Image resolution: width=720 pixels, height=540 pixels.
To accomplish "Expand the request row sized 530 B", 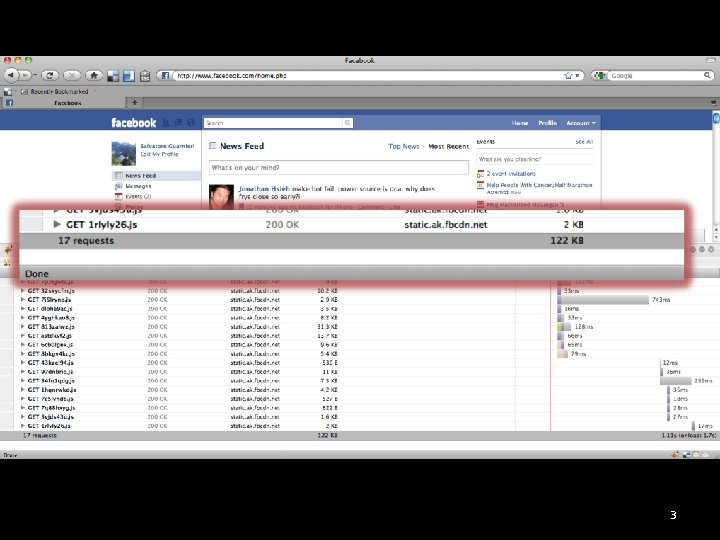I will tap(22, 363).
